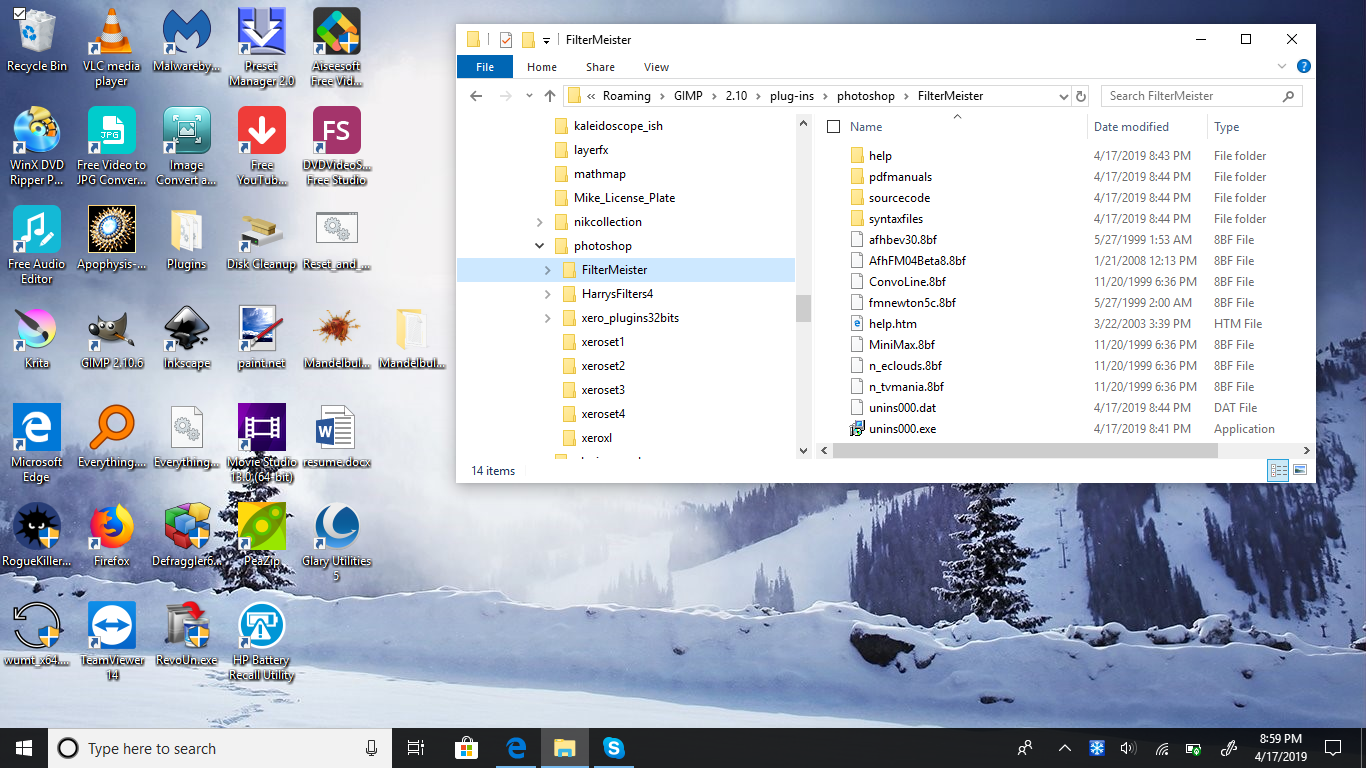Select the unins000.exe file
The height and width of the screenshot is (768, 1366).
click(902, 429)
